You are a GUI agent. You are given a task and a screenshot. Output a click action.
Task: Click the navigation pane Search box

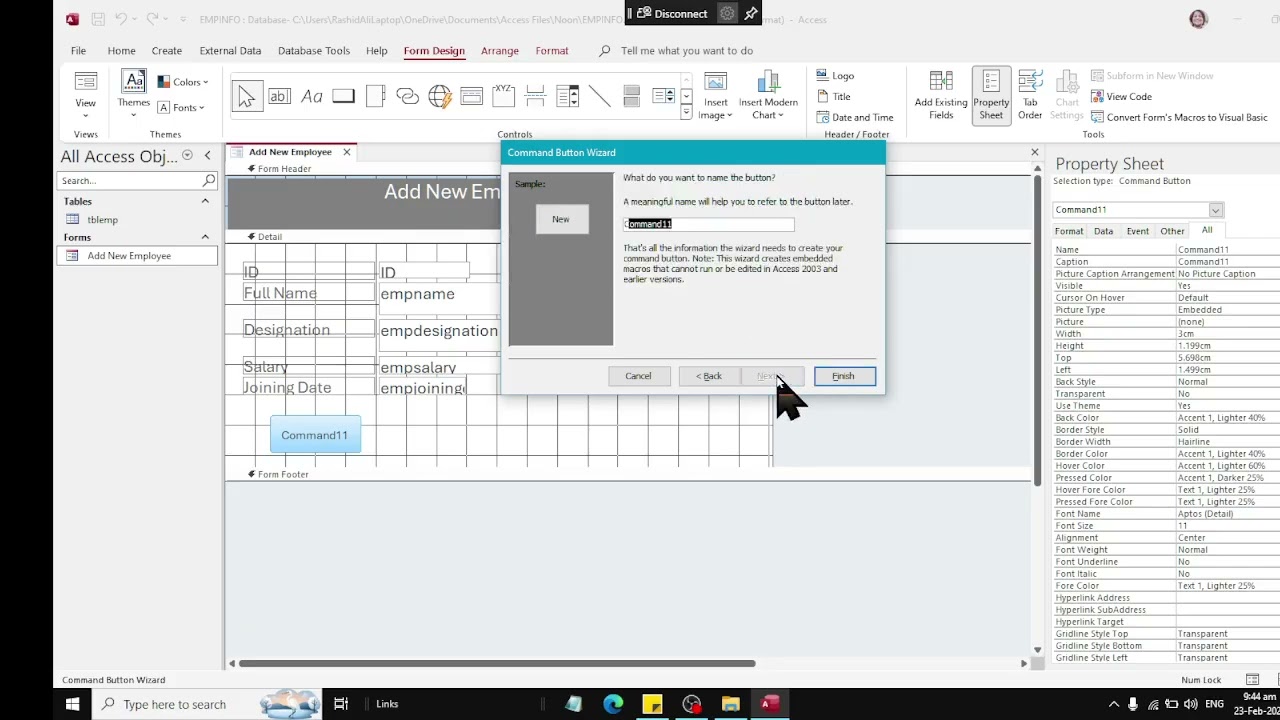(x=137, y=181)
